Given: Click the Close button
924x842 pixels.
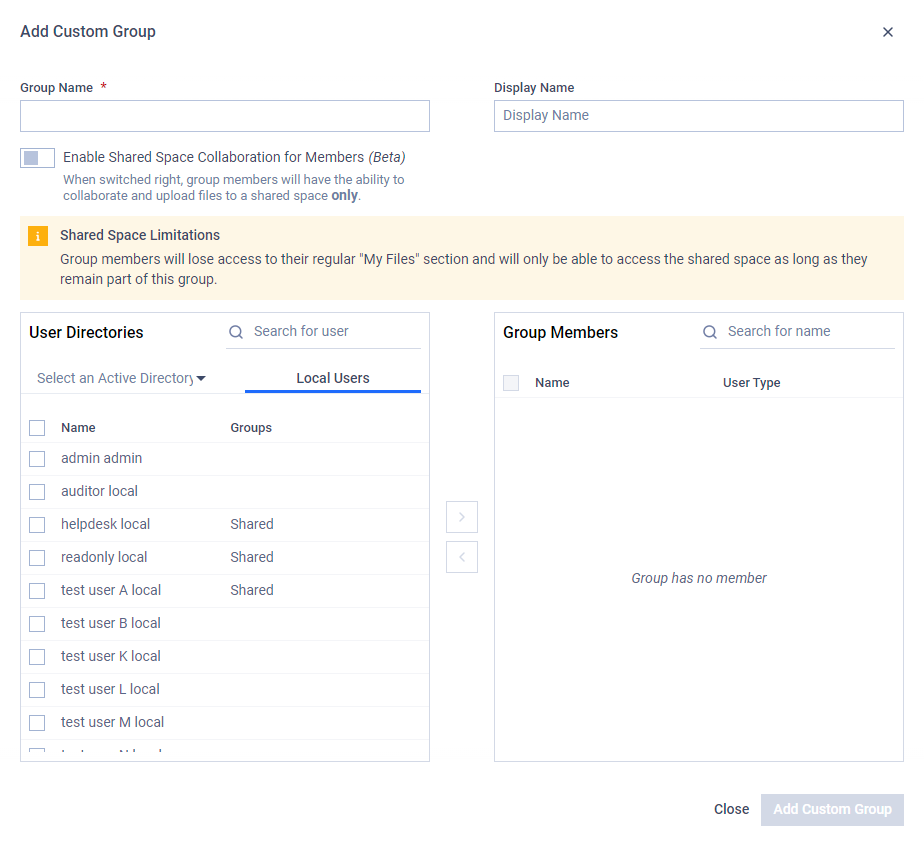Looking at the screenshot, I should [731, 809].
